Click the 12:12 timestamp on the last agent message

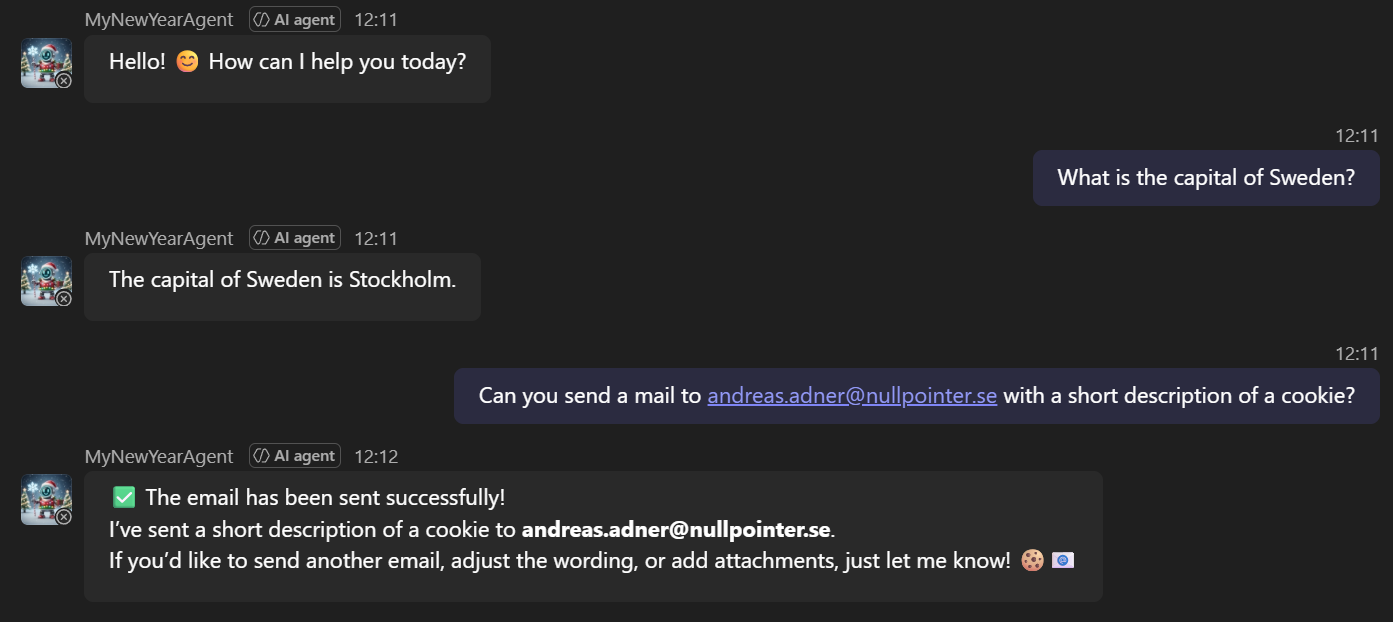pyautogui.click(x=376, y=456)
